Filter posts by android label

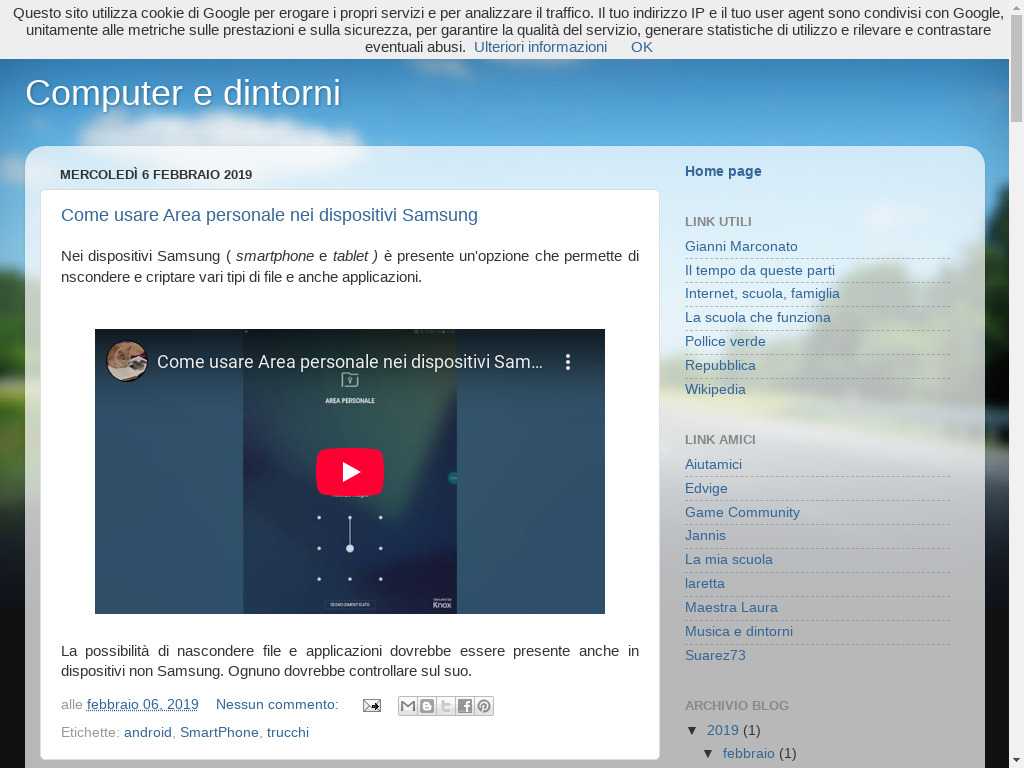(x=148, y=733)
